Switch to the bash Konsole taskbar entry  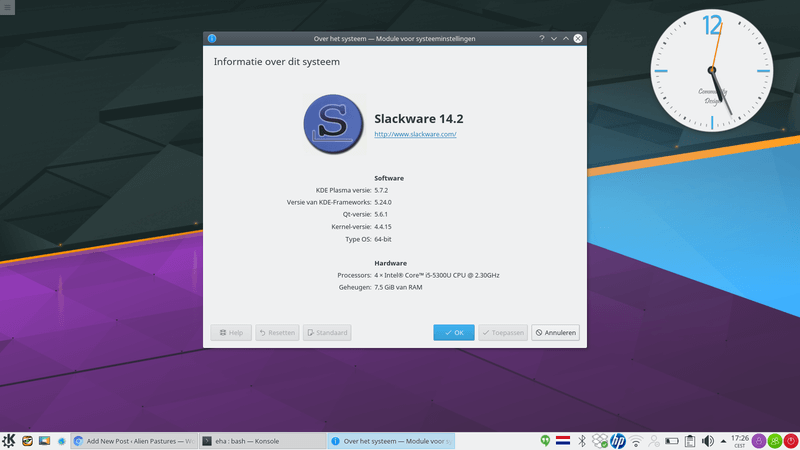click(x=260, y=440)
